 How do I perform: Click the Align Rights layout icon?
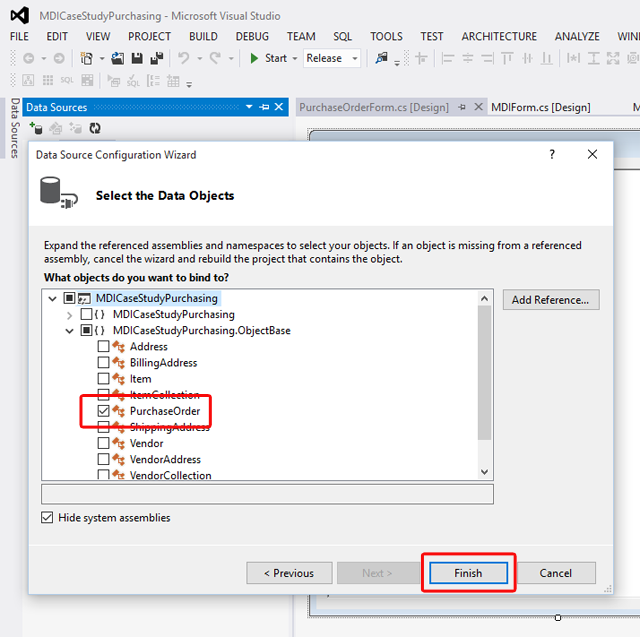[487, 58]
